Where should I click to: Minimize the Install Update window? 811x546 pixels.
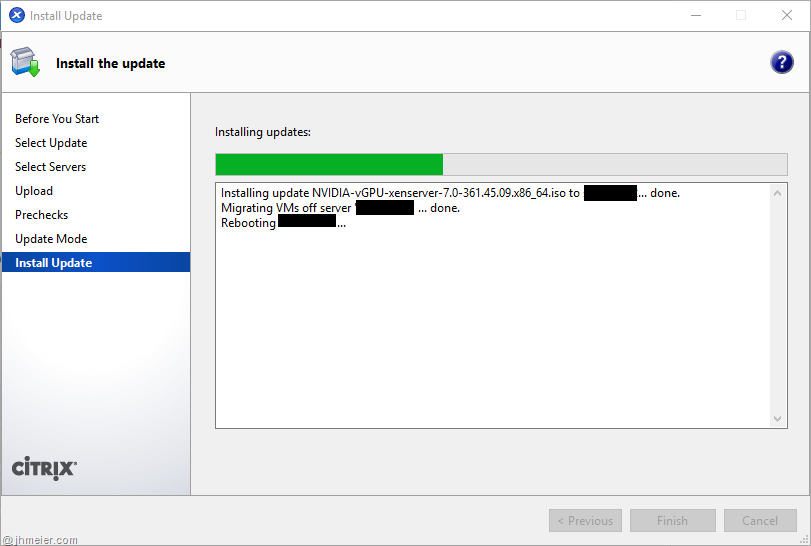(x=695, y=16)
